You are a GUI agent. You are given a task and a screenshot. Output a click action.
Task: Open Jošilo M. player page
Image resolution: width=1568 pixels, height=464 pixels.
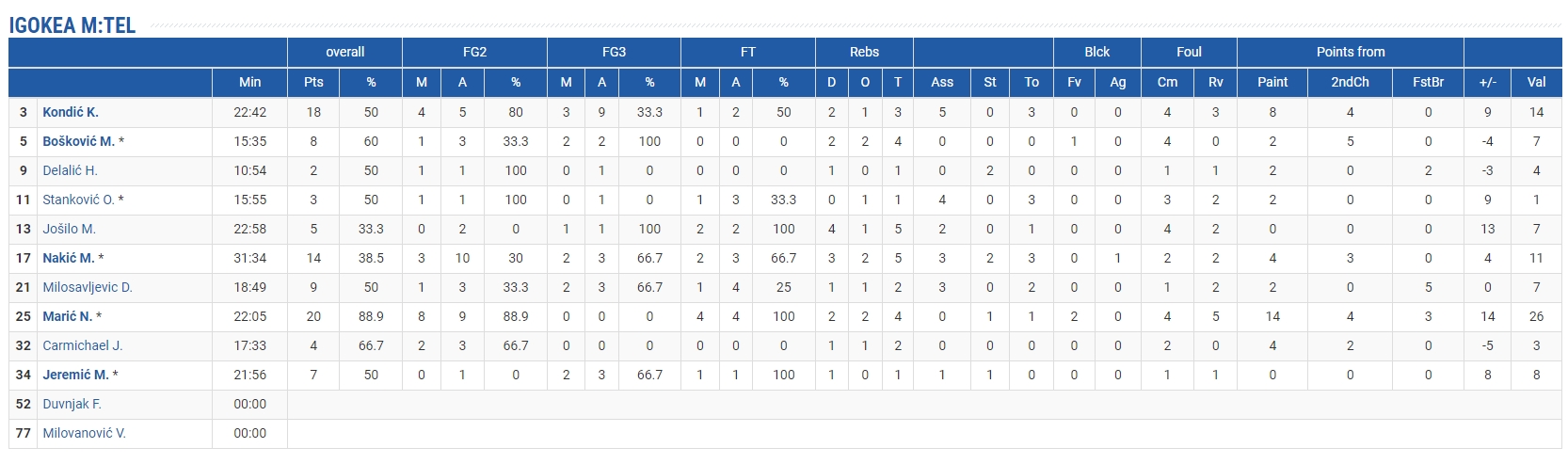click(x=69, y=229)
